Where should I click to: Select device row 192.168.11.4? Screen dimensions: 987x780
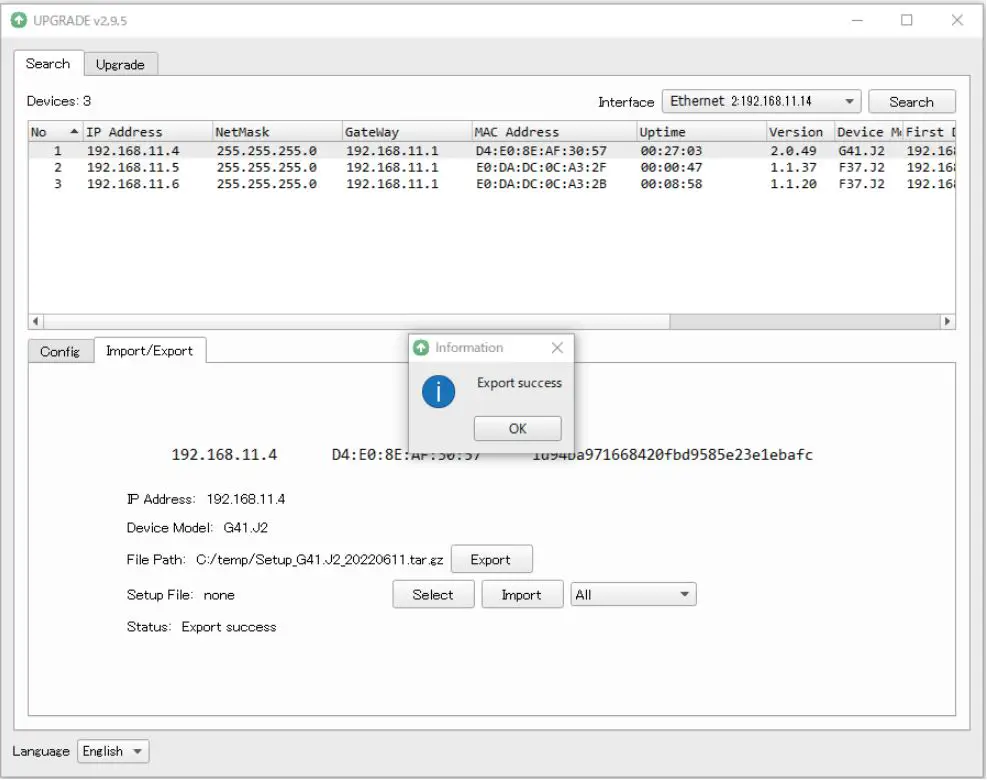(492, 151)
